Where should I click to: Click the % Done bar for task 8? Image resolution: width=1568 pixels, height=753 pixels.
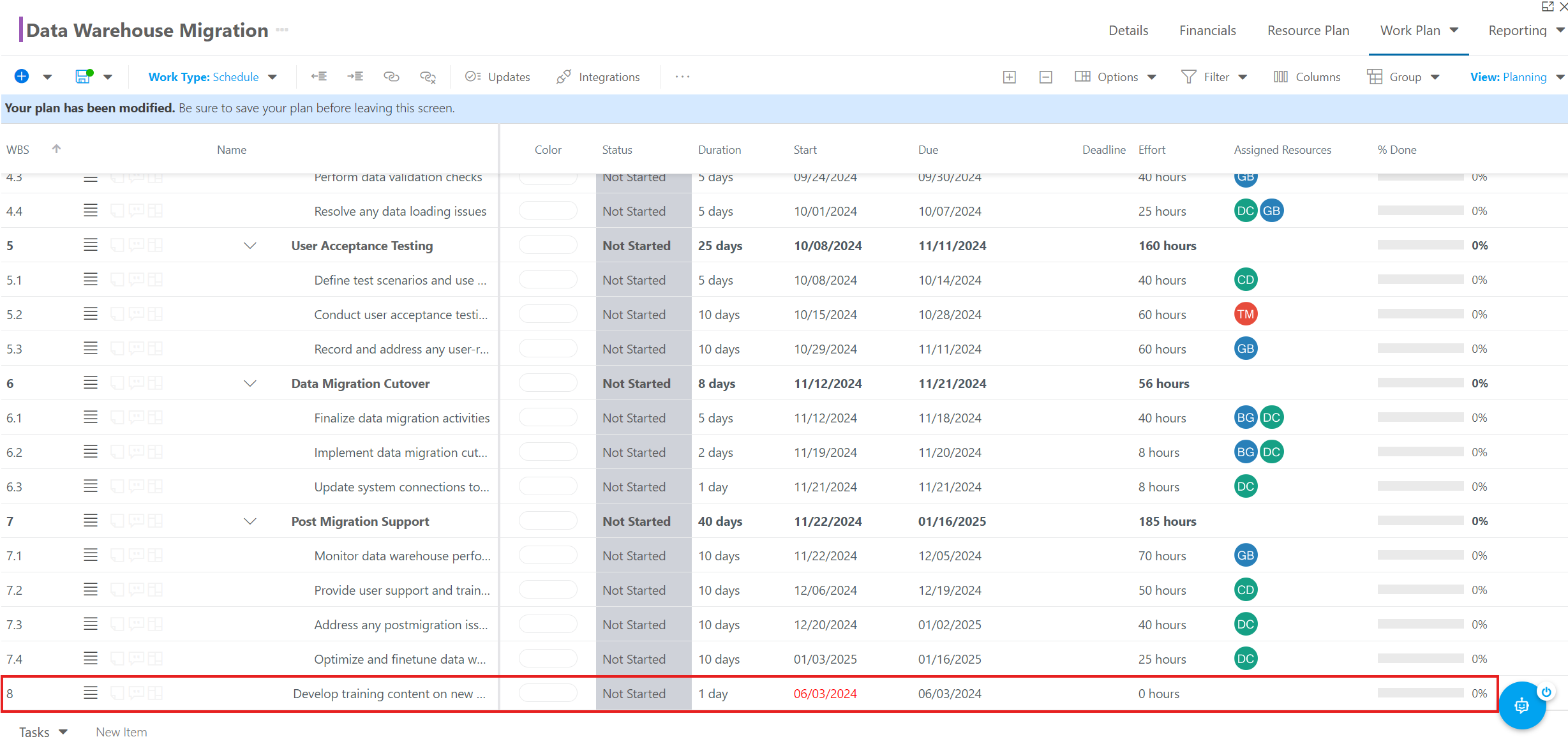pos(1420,693)
